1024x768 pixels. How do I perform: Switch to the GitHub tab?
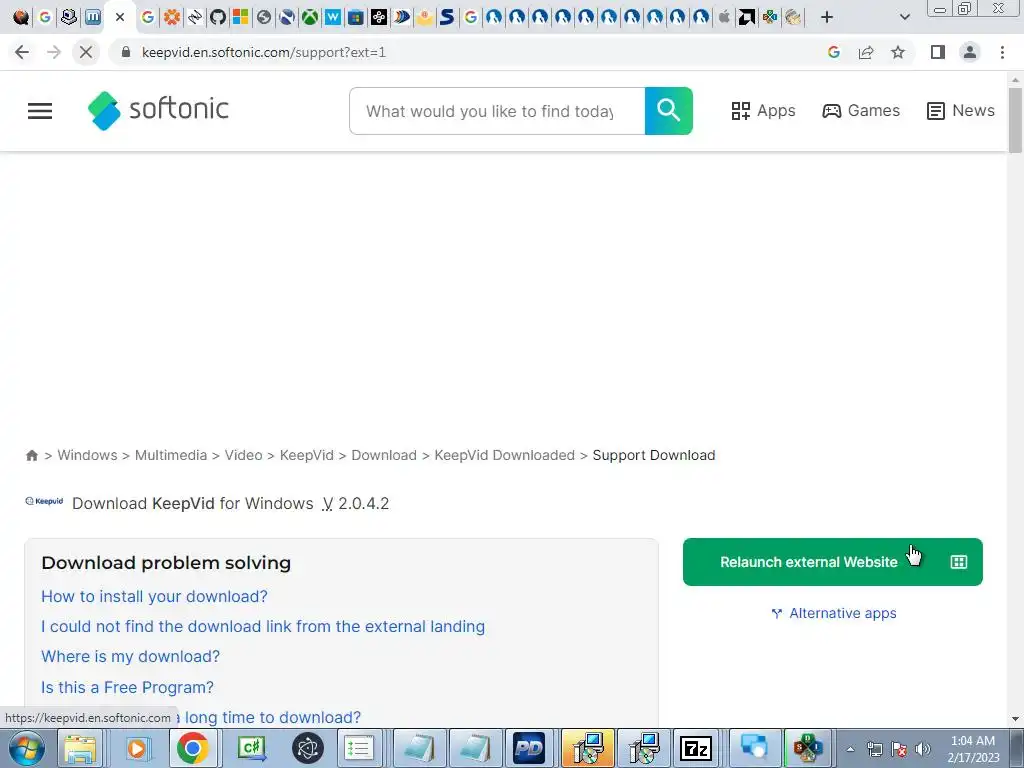click(x=217, y=17)
